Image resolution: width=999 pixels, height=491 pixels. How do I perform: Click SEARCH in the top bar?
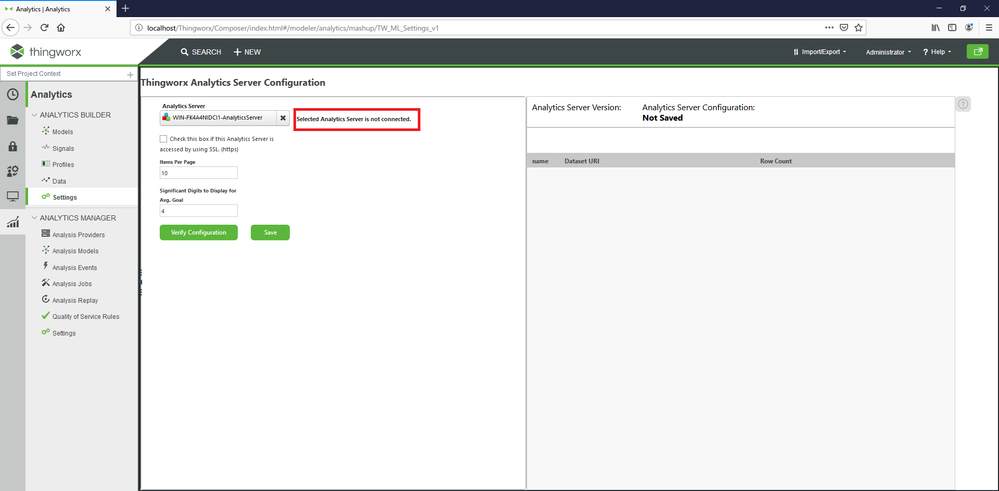coord(201,52)
